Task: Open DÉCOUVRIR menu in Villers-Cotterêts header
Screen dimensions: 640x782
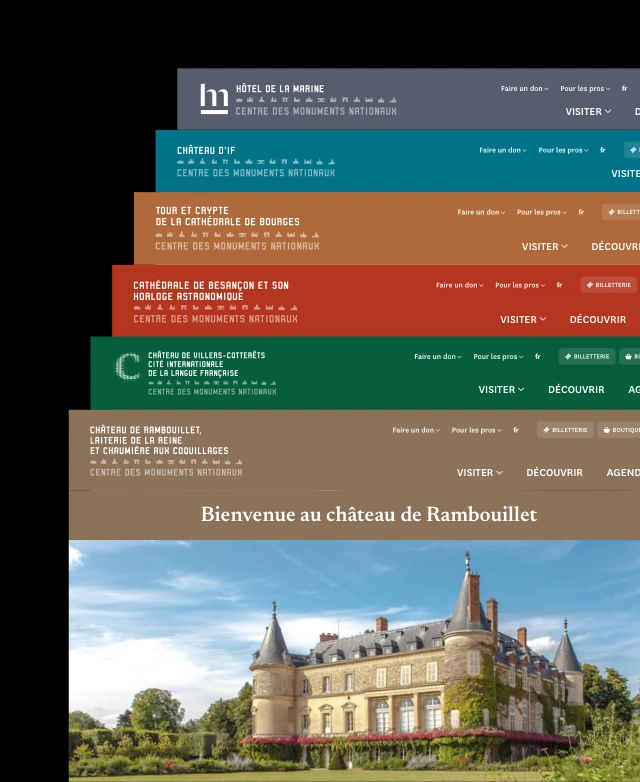Action: coord(576,390)
